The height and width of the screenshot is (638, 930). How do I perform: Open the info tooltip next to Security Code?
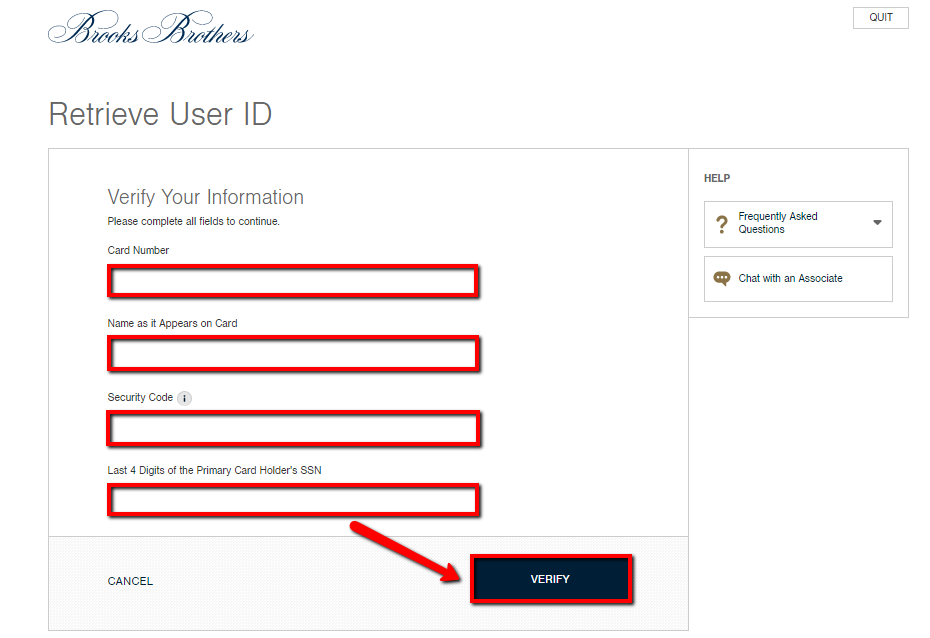(184, 397)
